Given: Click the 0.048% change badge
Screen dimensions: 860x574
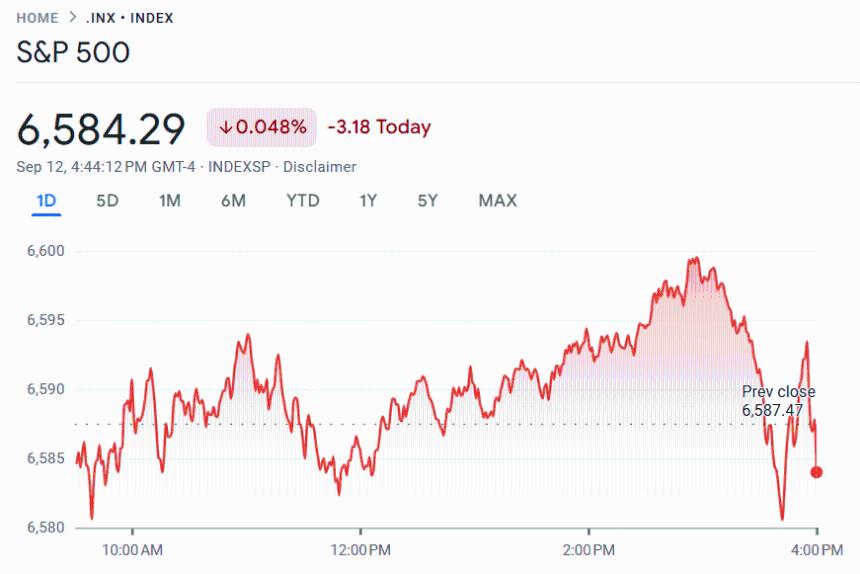Looking at the screenshot, I should point(262,127).
